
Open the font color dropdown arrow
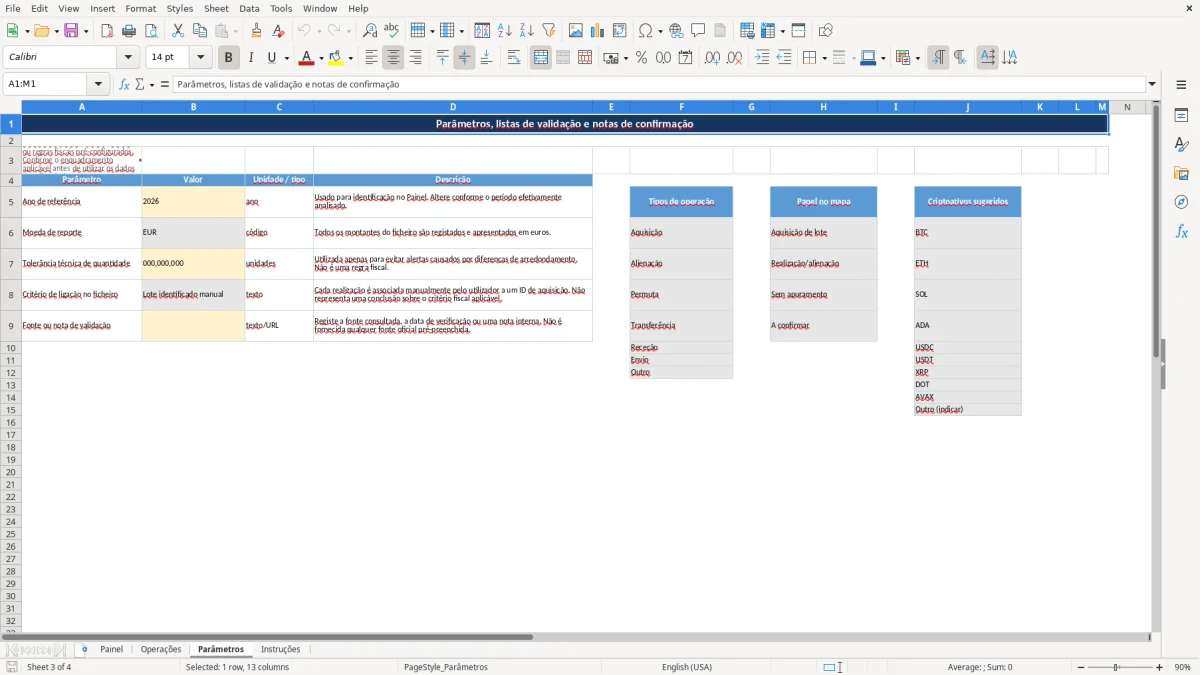click(x=320, y=58)
